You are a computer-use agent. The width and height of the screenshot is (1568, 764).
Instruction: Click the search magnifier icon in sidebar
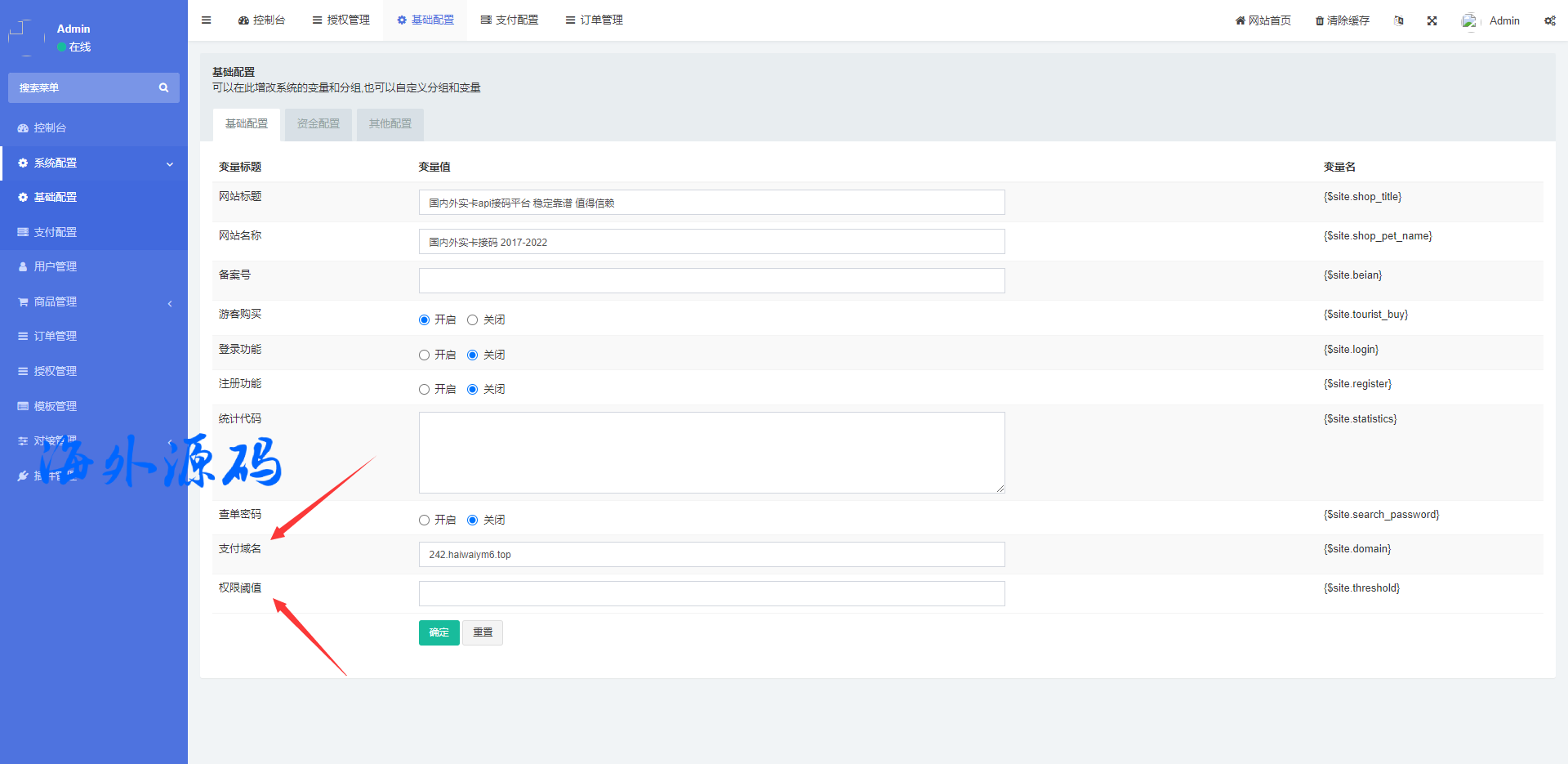[x=163, y=88]
